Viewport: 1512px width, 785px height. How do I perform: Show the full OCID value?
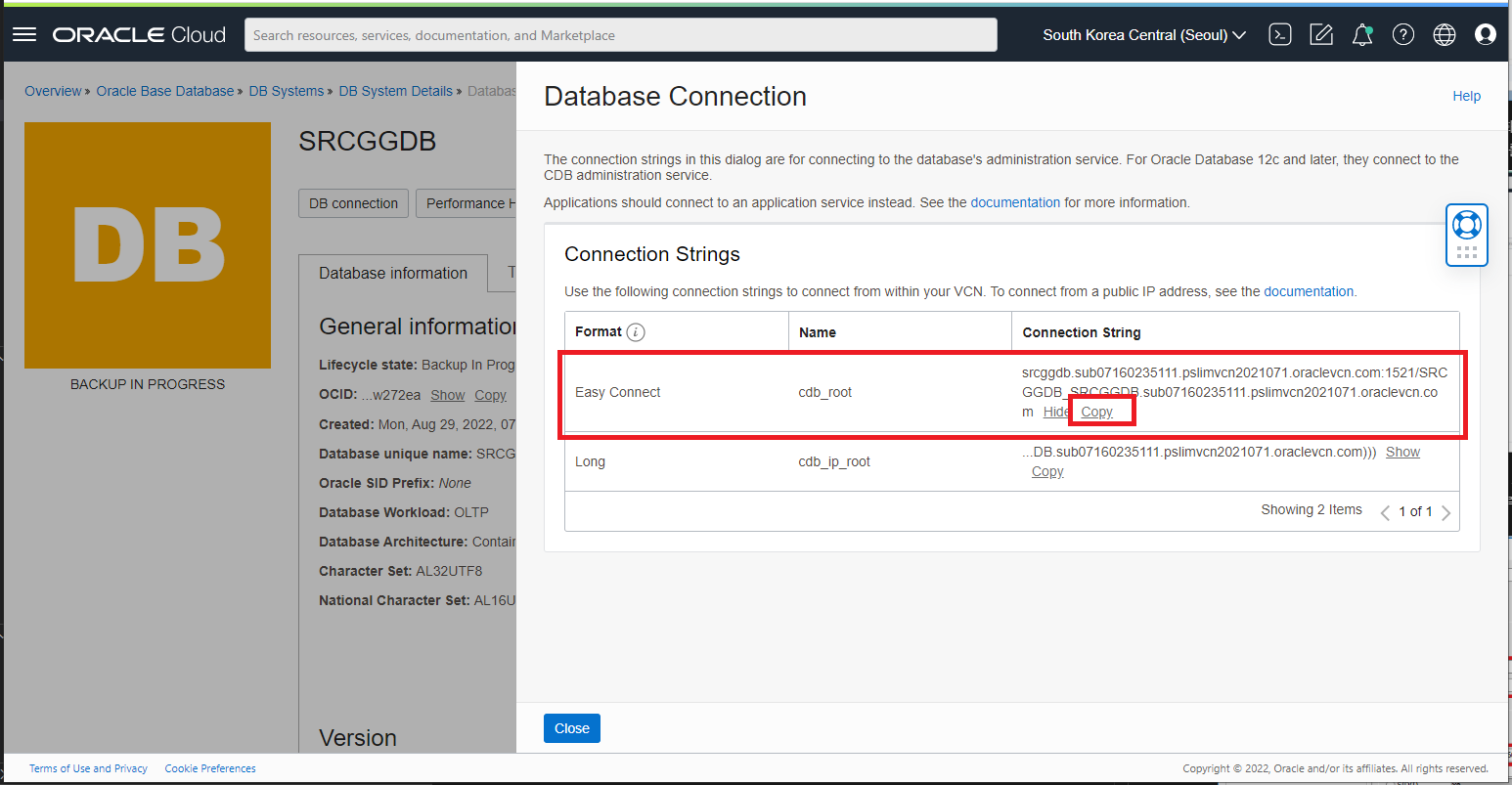(448, 395)
